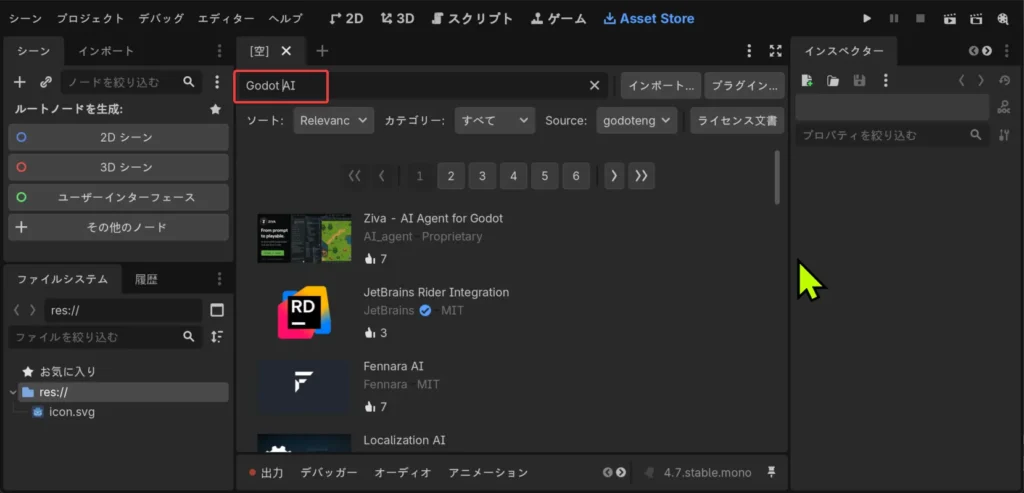Select the ファイルシステム tab
Screen dimensions: 1024x493
pos(63,279)
